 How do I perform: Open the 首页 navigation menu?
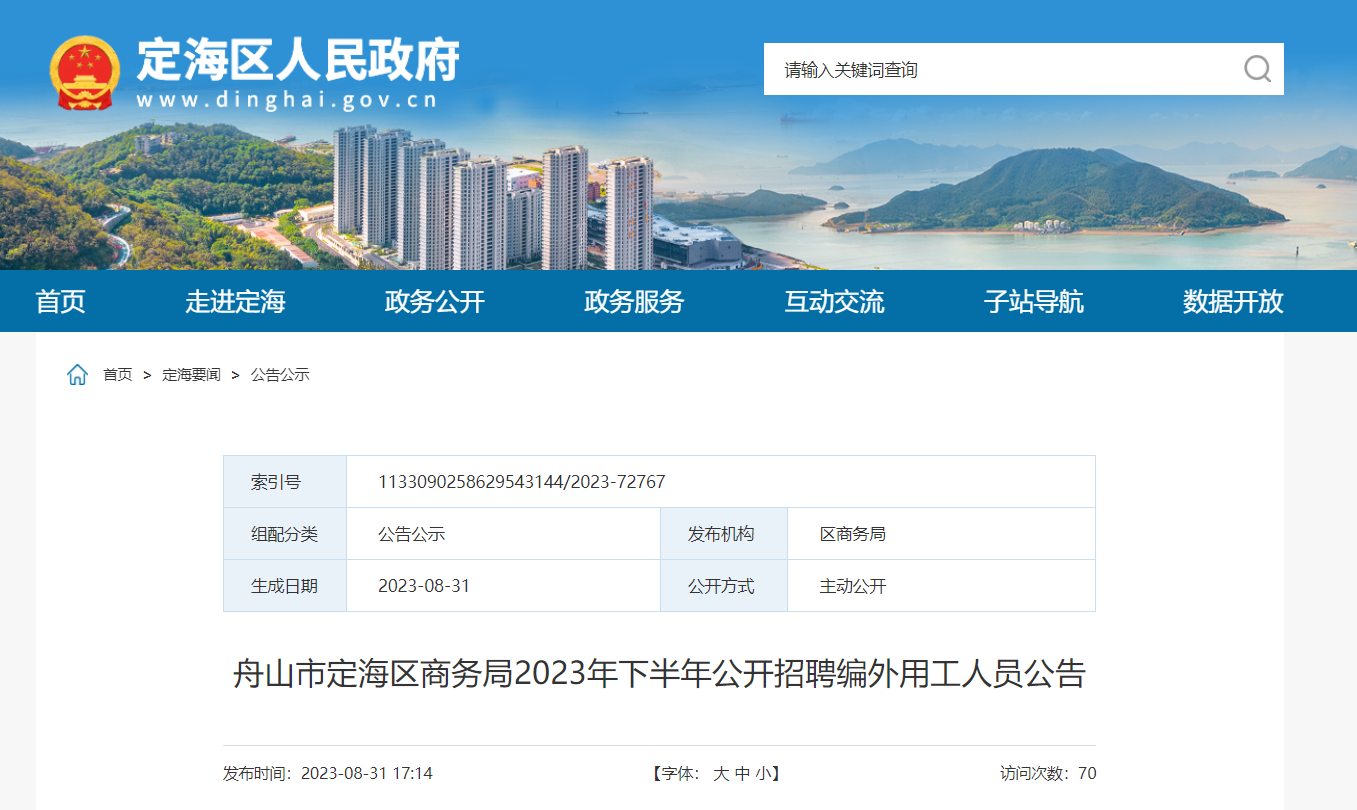click(61, 301)
